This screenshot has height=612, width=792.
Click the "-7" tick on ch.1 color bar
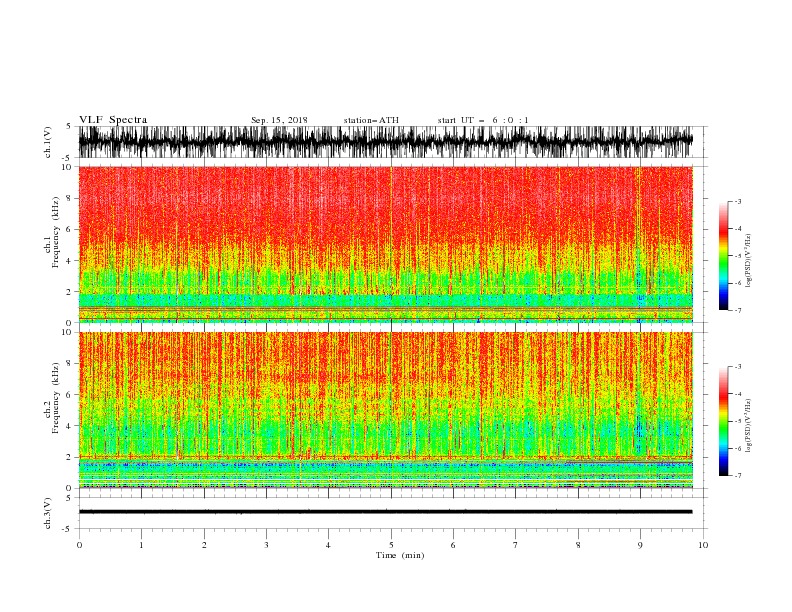tap(737, 310)
